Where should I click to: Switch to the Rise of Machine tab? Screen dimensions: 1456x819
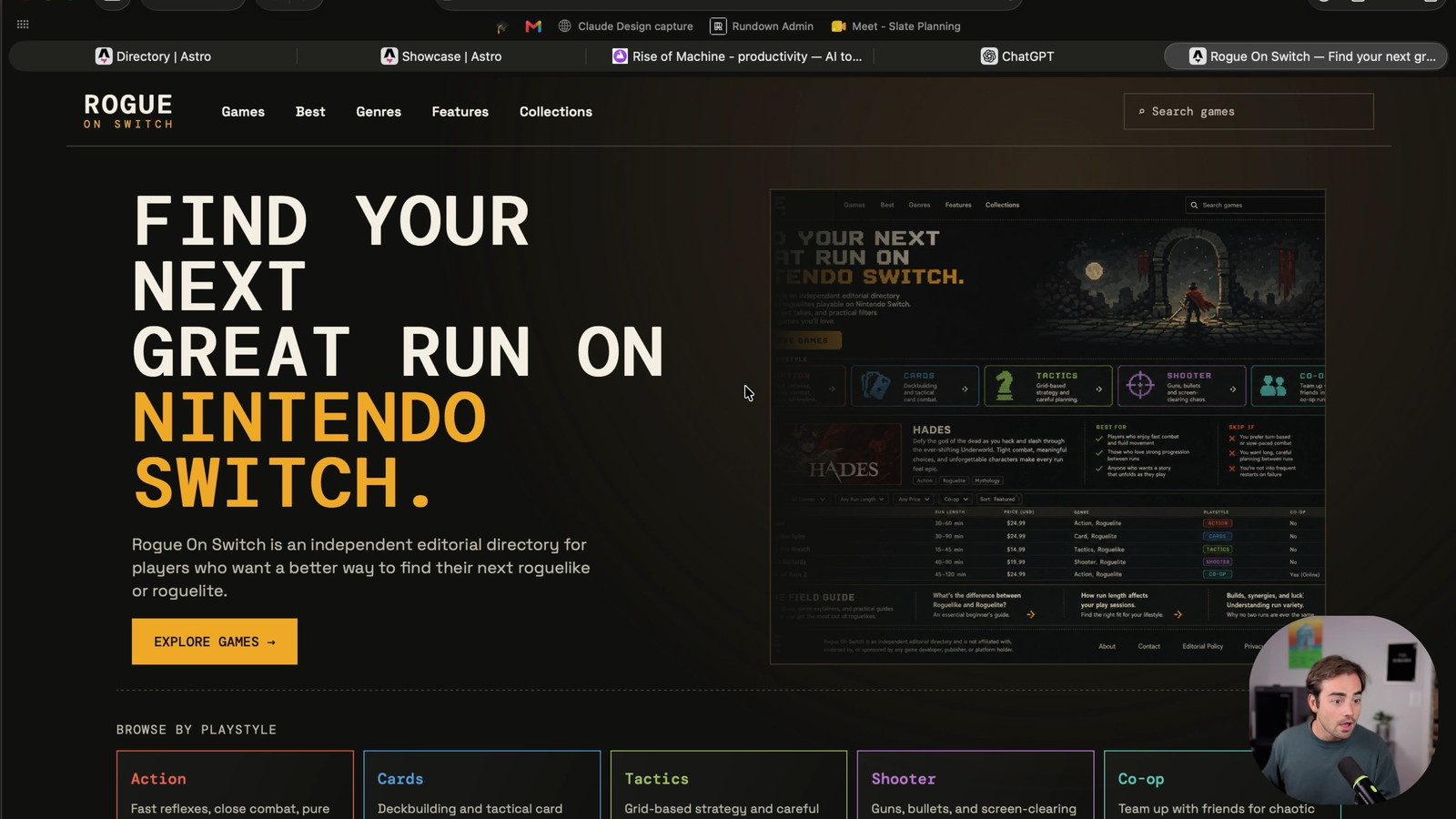pyautogui.click(x=737, y=56)
